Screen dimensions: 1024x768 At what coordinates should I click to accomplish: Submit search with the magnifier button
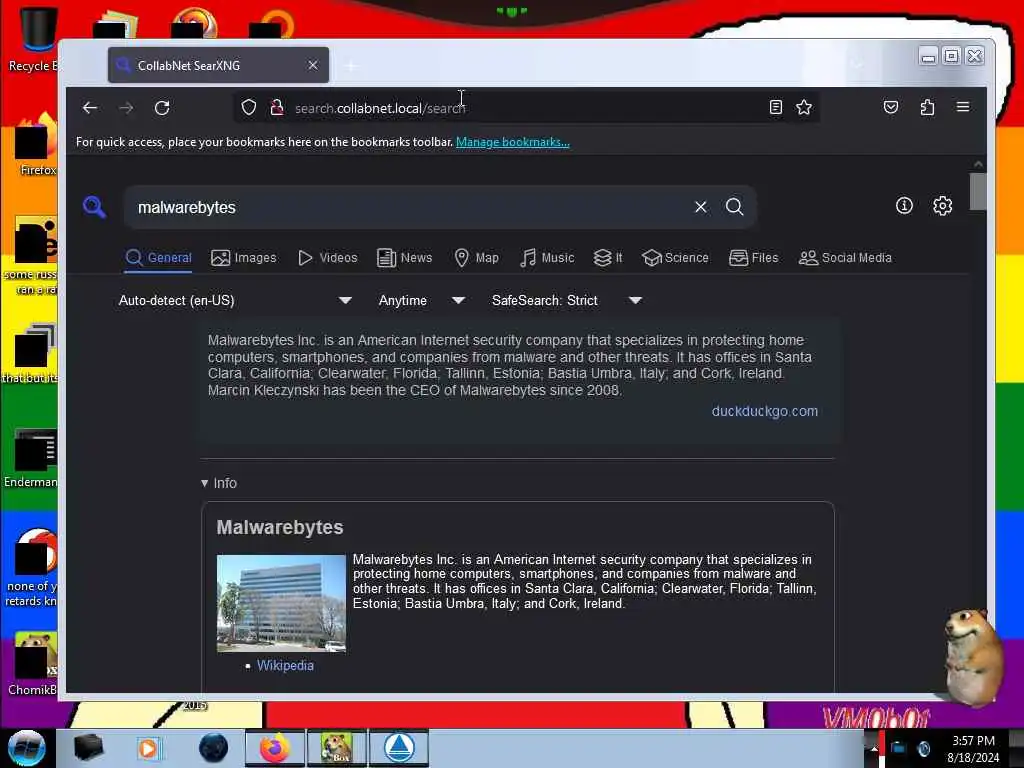(735, 207)
